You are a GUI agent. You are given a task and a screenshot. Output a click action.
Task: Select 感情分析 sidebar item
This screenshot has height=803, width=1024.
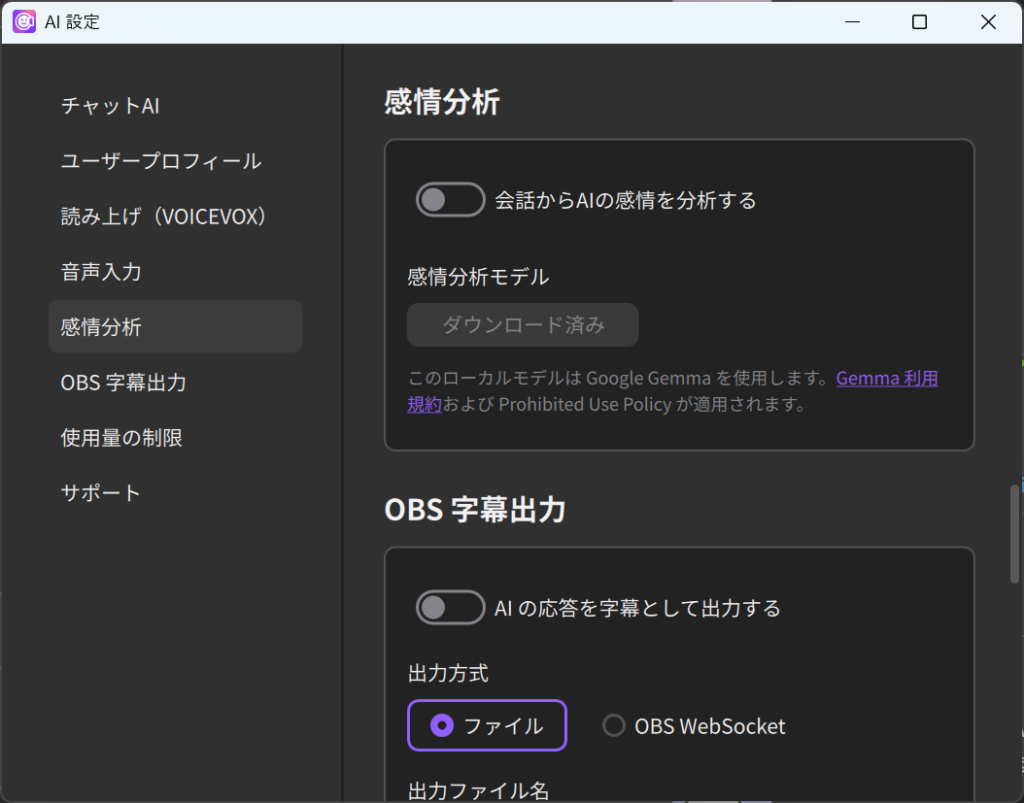pos(175,326)
